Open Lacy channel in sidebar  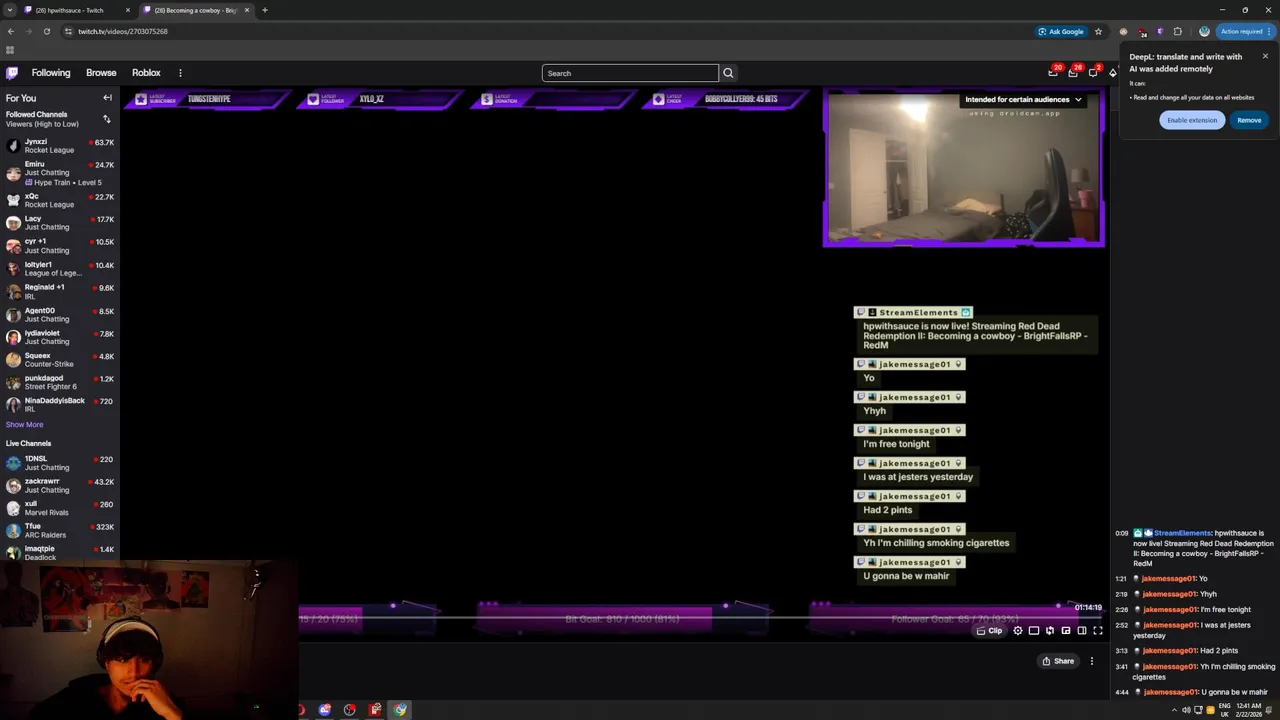(60, 223)
